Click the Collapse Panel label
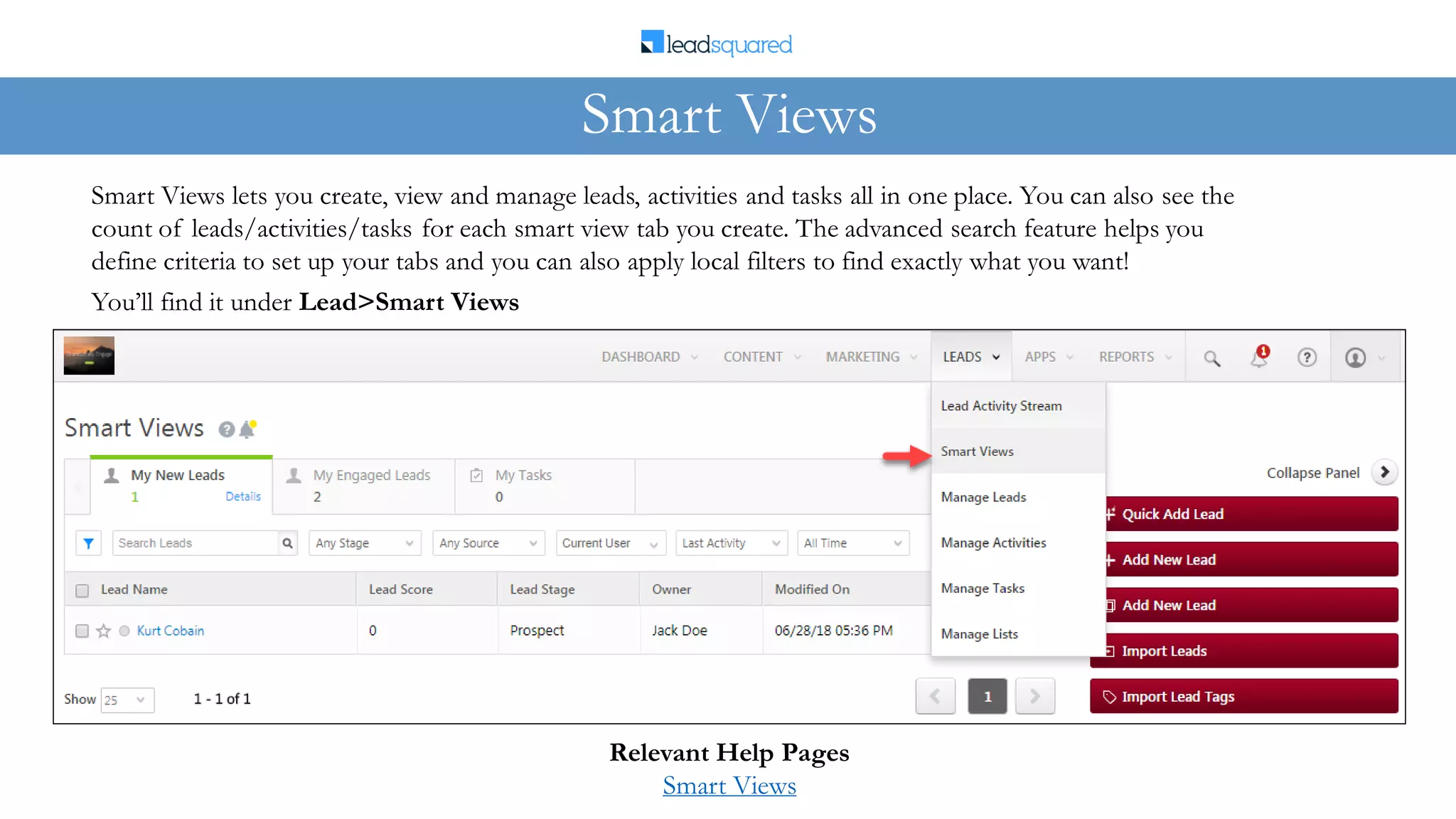 coord(1312,473)
